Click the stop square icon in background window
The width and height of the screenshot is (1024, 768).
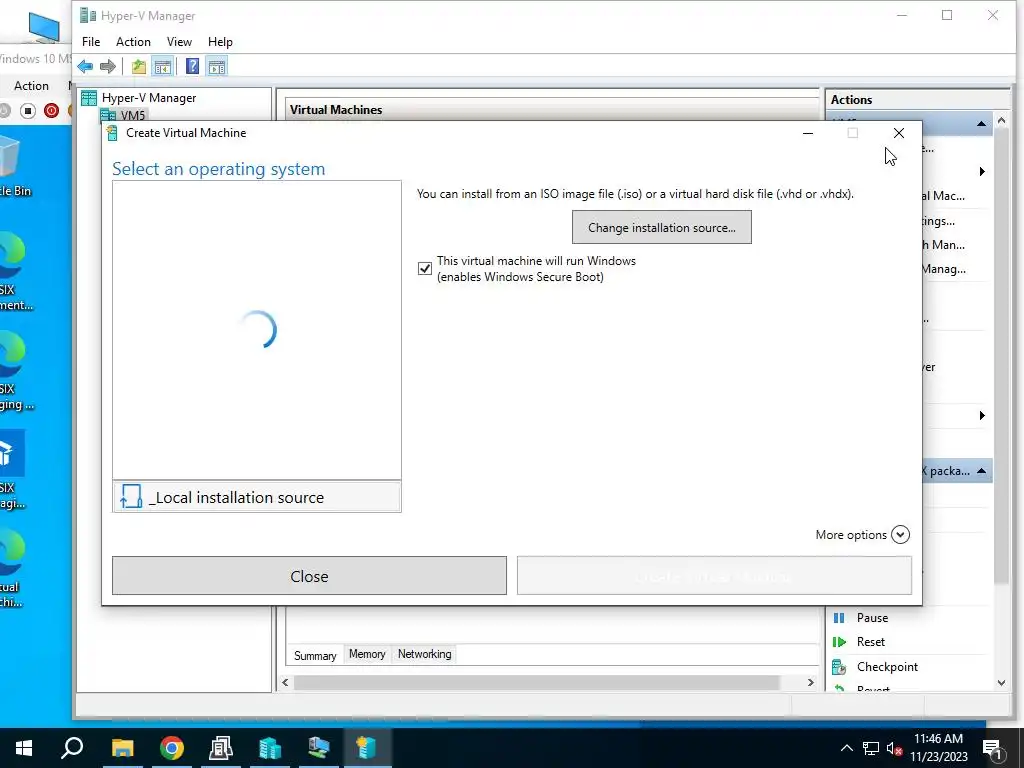27,111
